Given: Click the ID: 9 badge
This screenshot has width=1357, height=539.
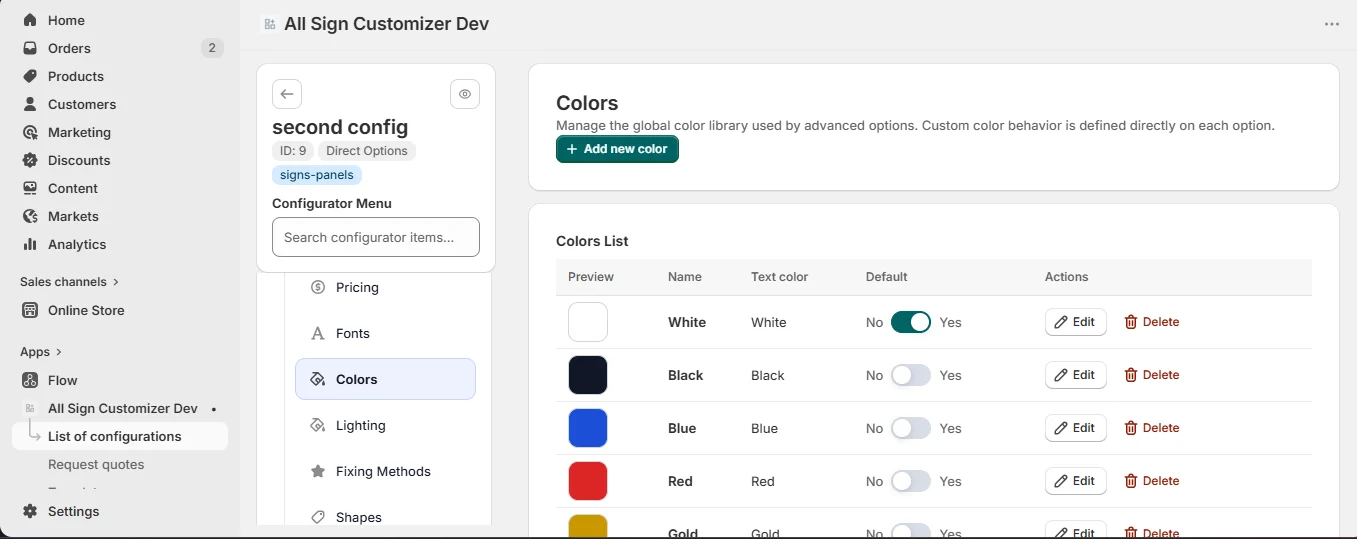Looking at the screenshot, I should click(x=293, y=151).
